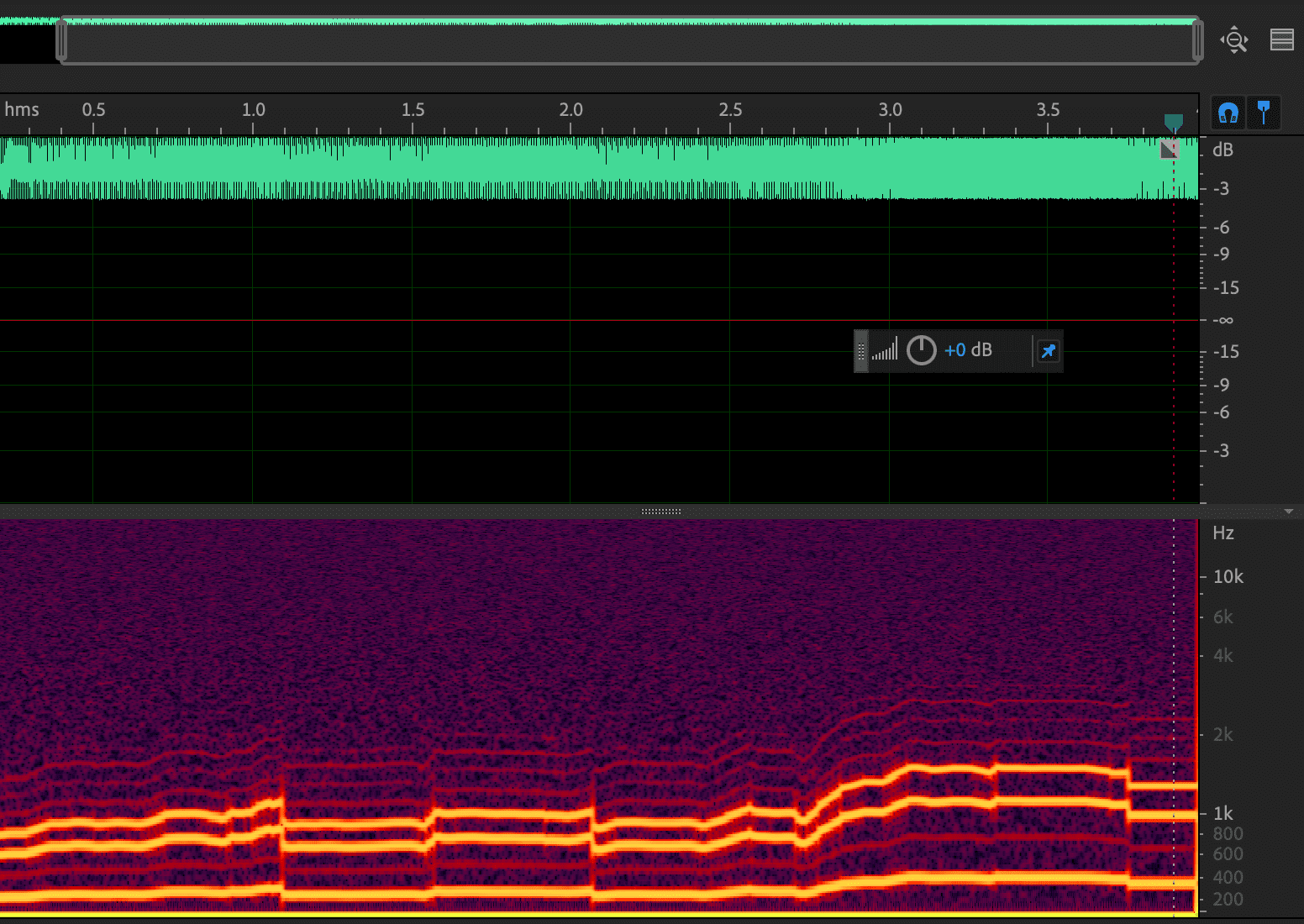The height and width of the screenshot is (924, 1304).
Task: Click the HUD gain knob
Action: (x=921, y=350)
